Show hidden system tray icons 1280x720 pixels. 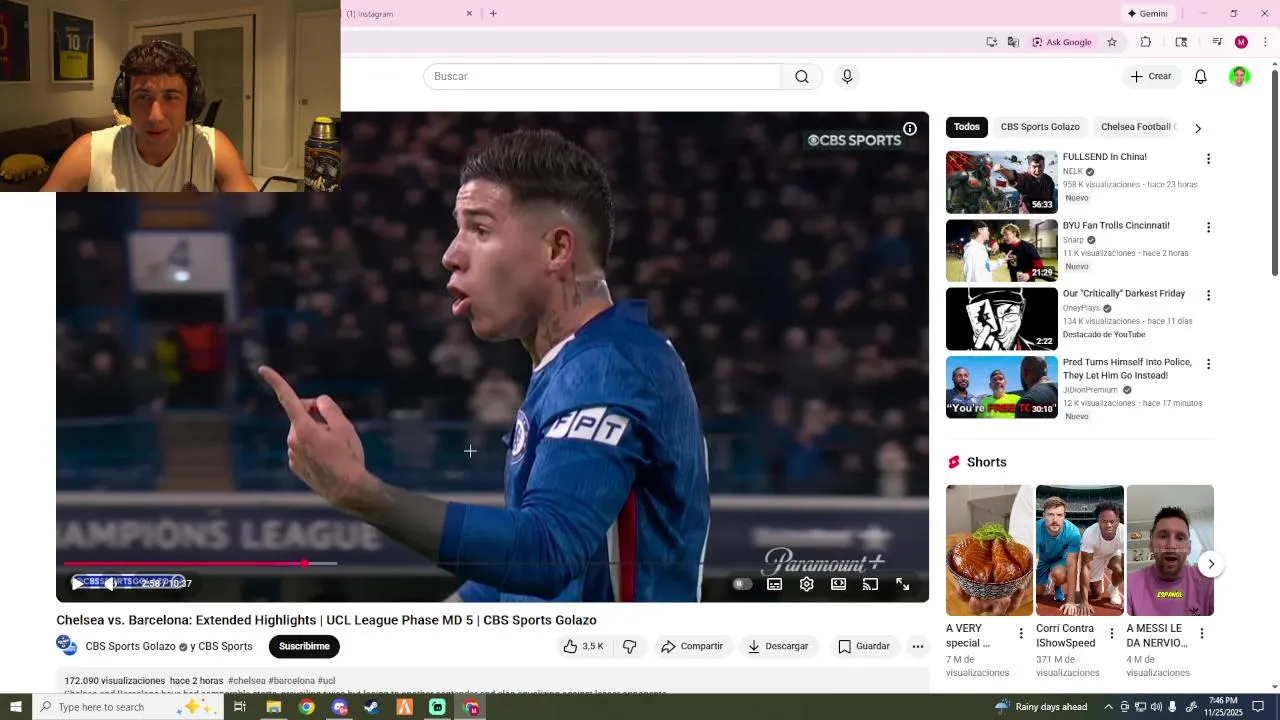[1109, 707]
